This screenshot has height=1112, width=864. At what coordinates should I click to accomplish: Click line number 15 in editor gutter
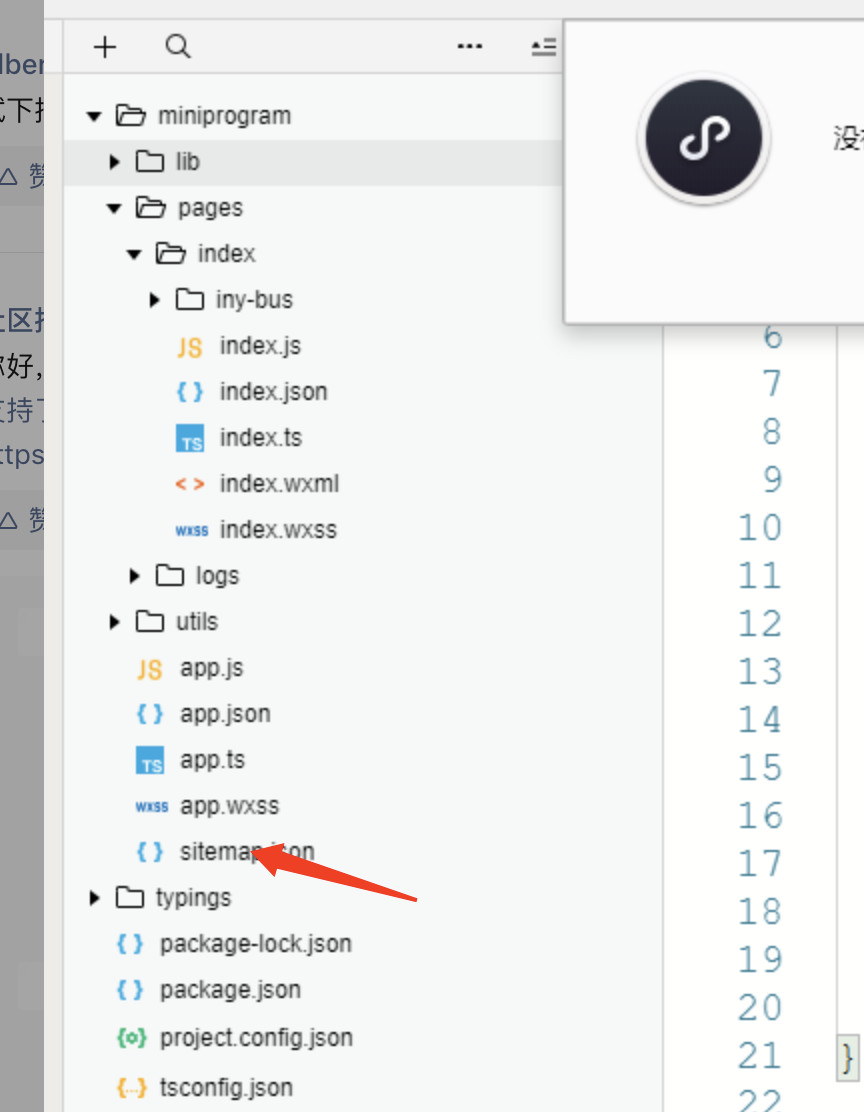tap(760, 768)
